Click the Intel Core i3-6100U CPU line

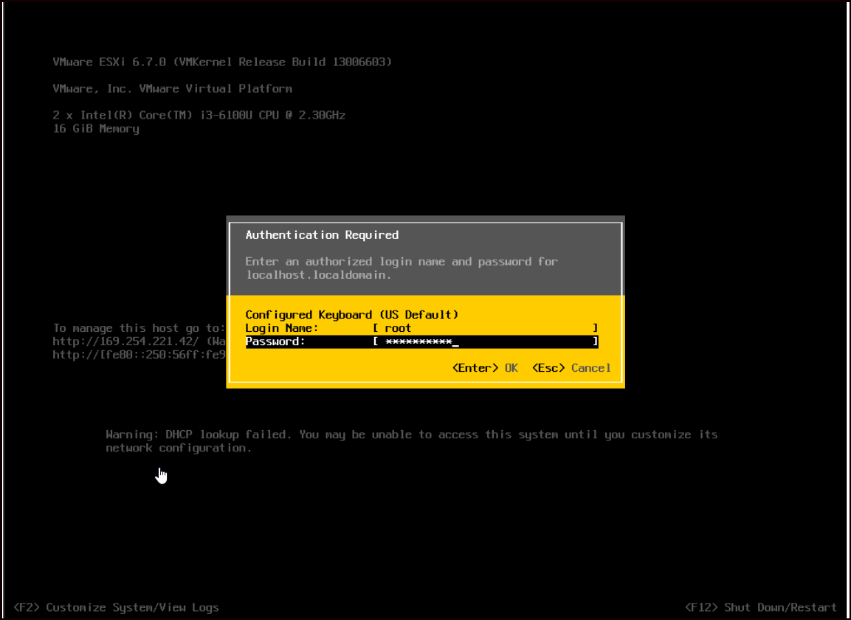pyautogui.click(x=199, y=116)
